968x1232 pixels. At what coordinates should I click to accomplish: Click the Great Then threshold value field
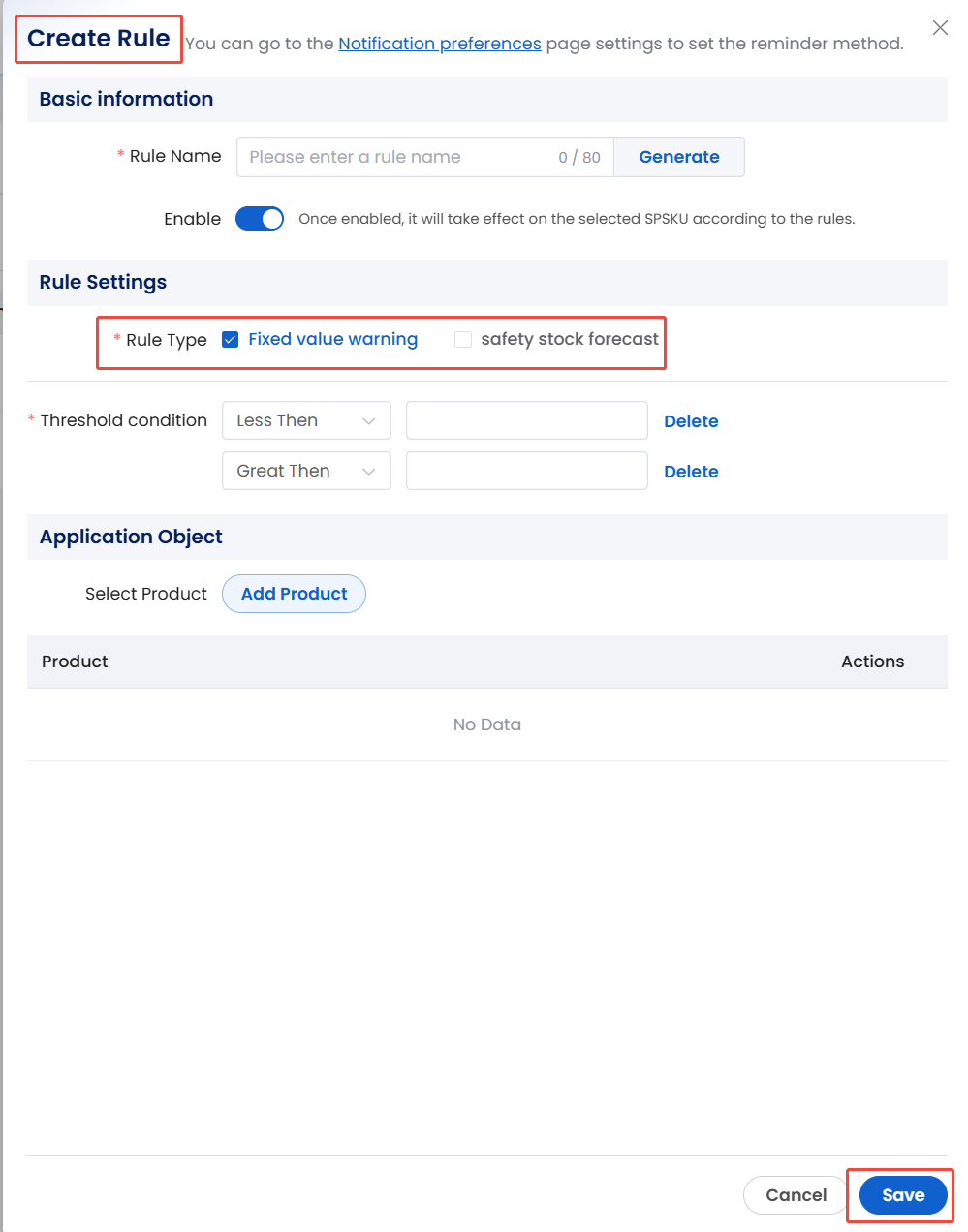tap(526, 471)
